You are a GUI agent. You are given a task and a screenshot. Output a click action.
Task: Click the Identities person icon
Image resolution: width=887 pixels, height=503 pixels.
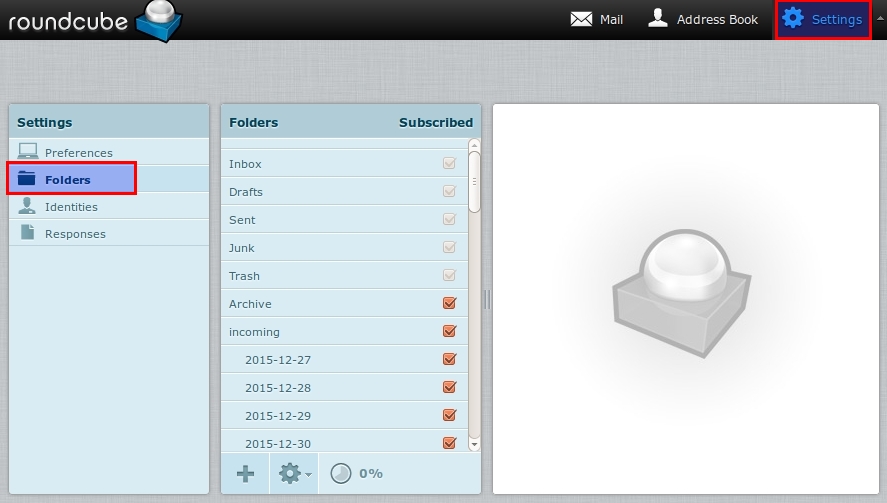point(28,206)
